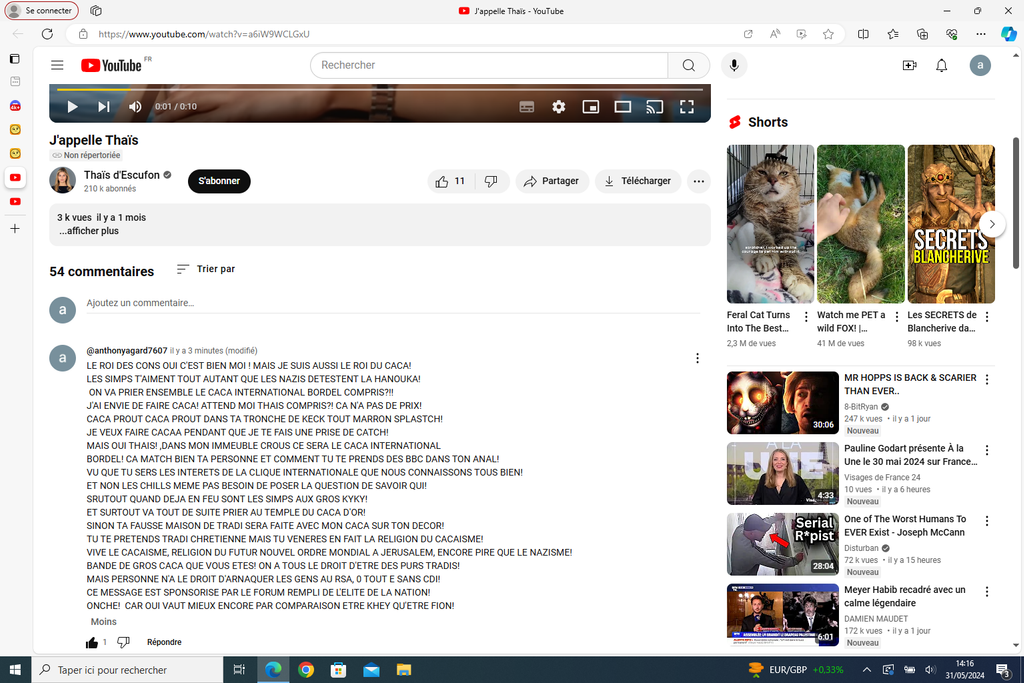
Task: Open options for Les SECRETS de Blancherive short
Action: pos(987,317)
